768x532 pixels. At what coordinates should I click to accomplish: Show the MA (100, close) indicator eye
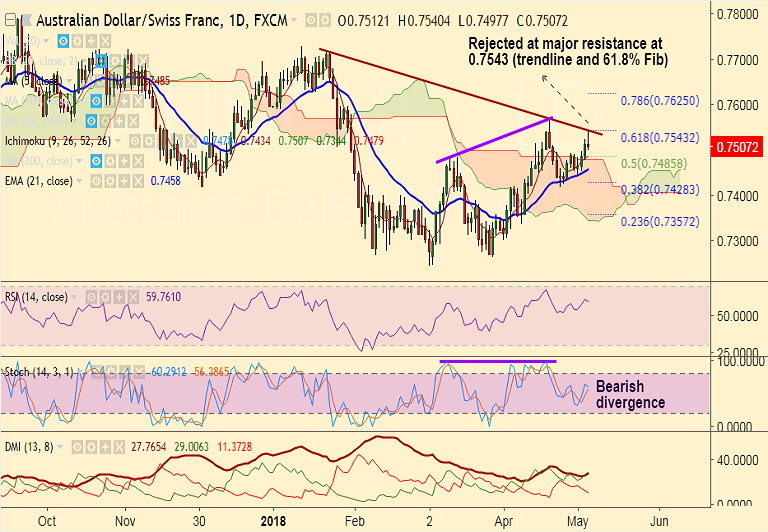96,101
